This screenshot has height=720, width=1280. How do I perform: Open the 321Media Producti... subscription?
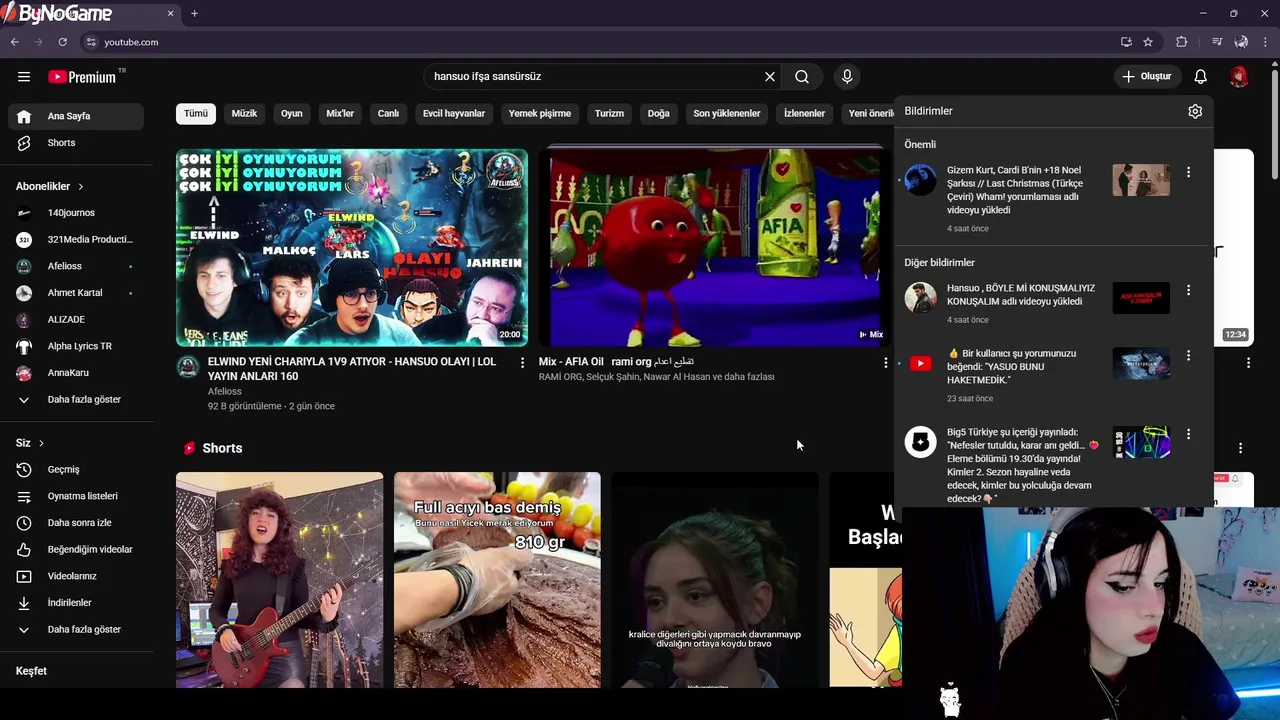(76, 240)
